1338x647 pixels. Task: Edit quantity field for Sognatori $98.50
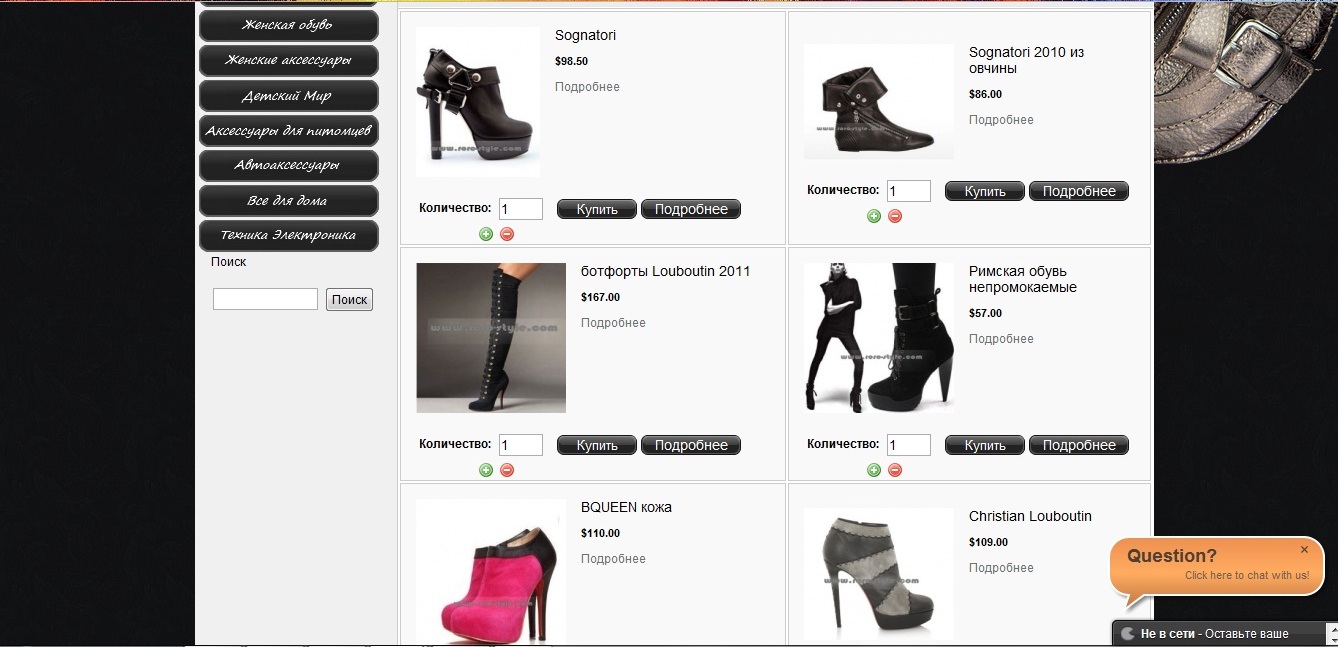pos(520,209)
